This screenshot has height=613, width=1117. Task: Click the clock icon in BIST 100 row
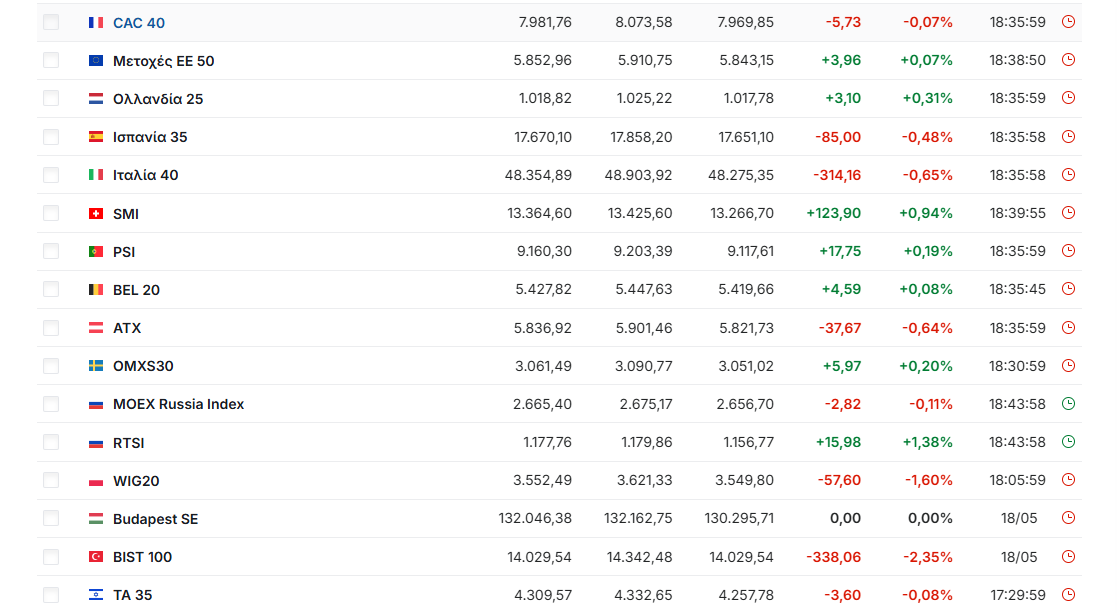pyautogui.click(x=1068, y=557)
